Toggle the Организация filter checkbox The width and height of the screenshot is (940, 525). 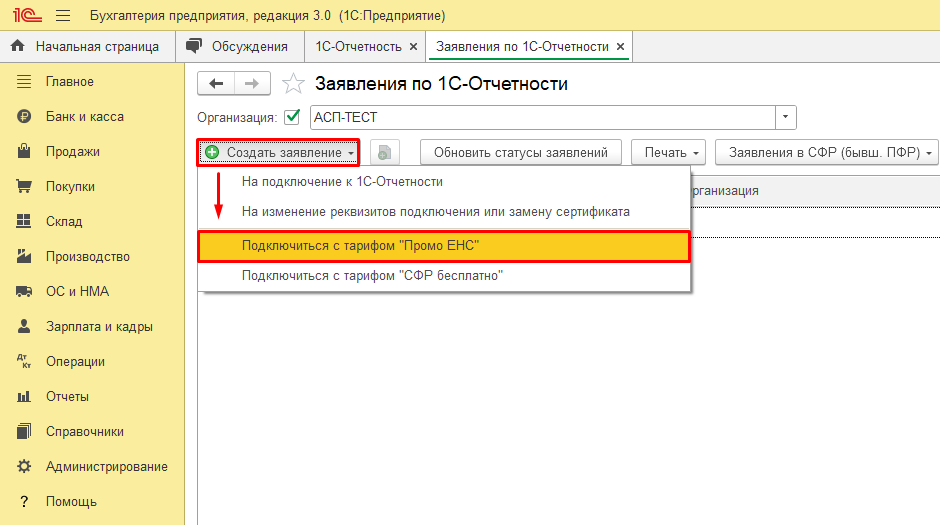click(292, 117)
